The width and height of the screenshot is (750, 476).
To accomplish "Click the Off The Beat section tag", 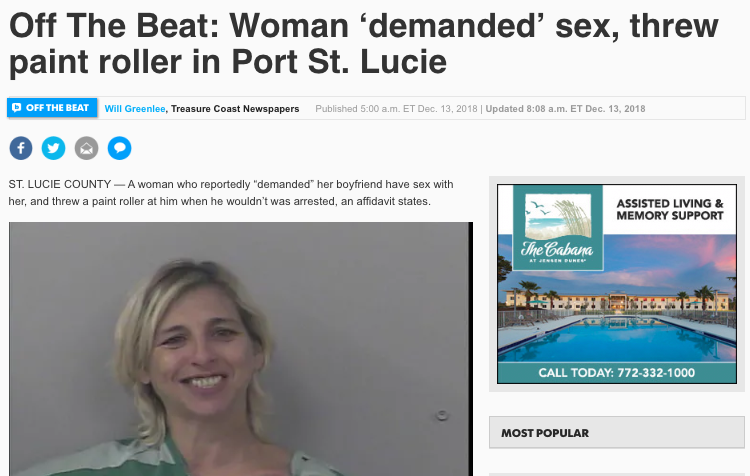I will coord(52,108).
